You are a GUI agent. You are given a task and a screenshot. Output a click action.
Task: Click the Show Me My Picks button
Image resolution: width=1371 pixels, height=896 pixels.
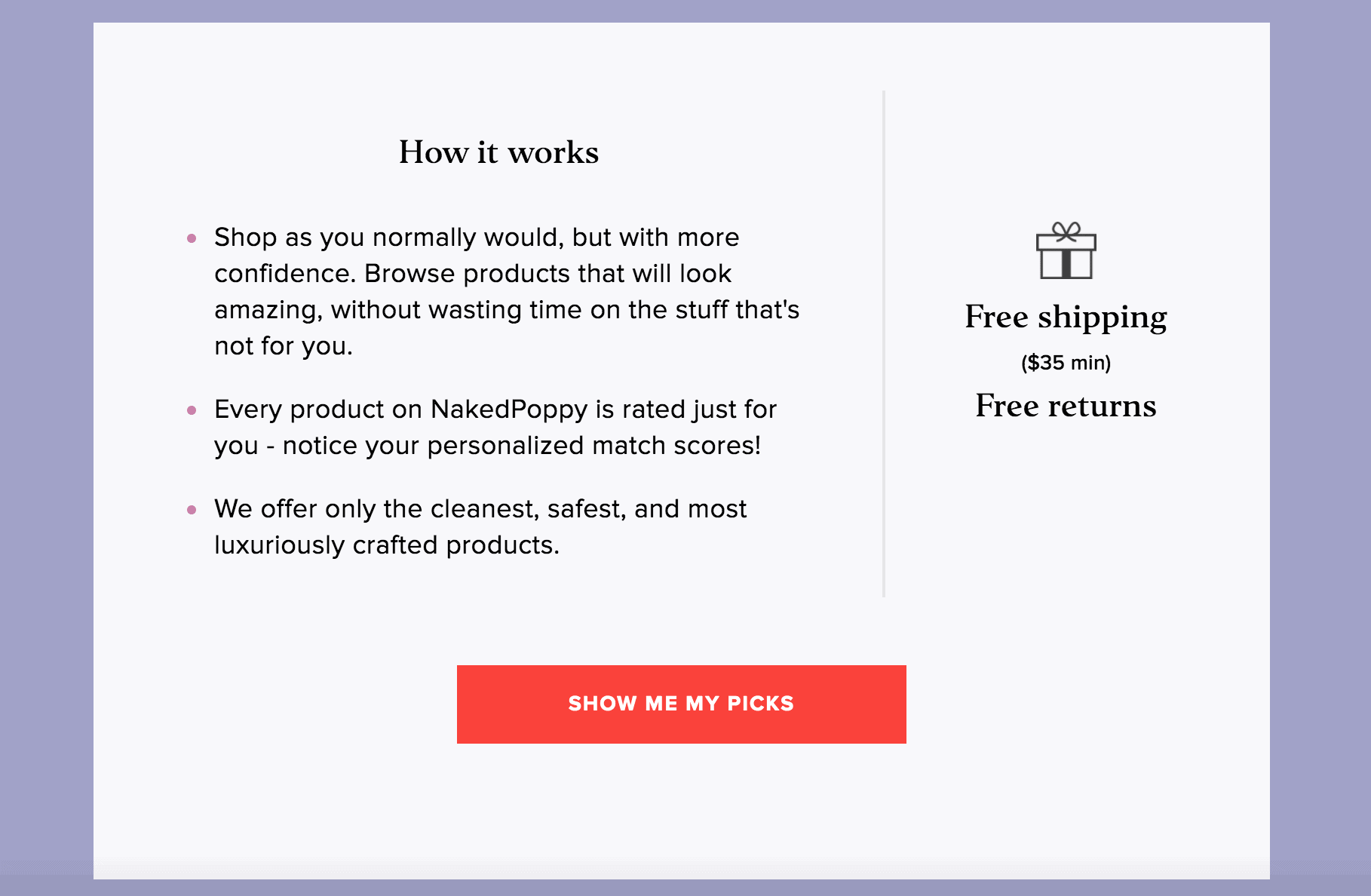tap(681, 704)
